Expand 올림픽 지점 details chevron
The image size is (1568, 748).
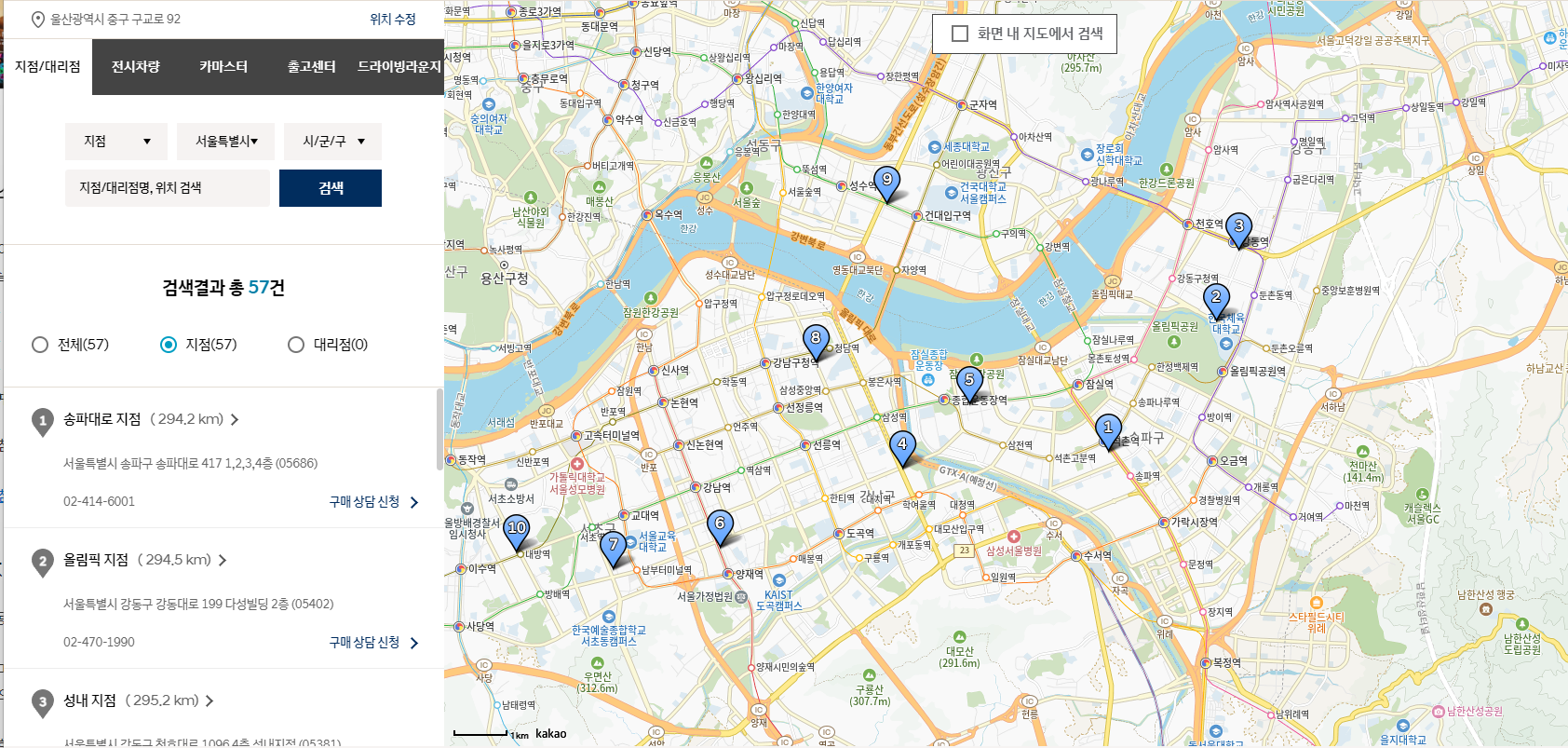pos(223,560)
